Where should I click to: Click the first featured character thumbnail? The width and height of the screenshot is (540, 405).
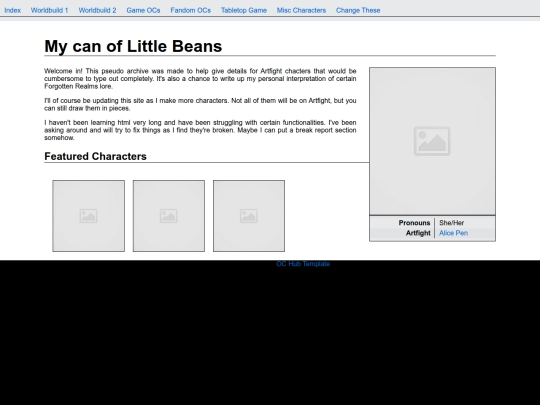click(89, 216)
